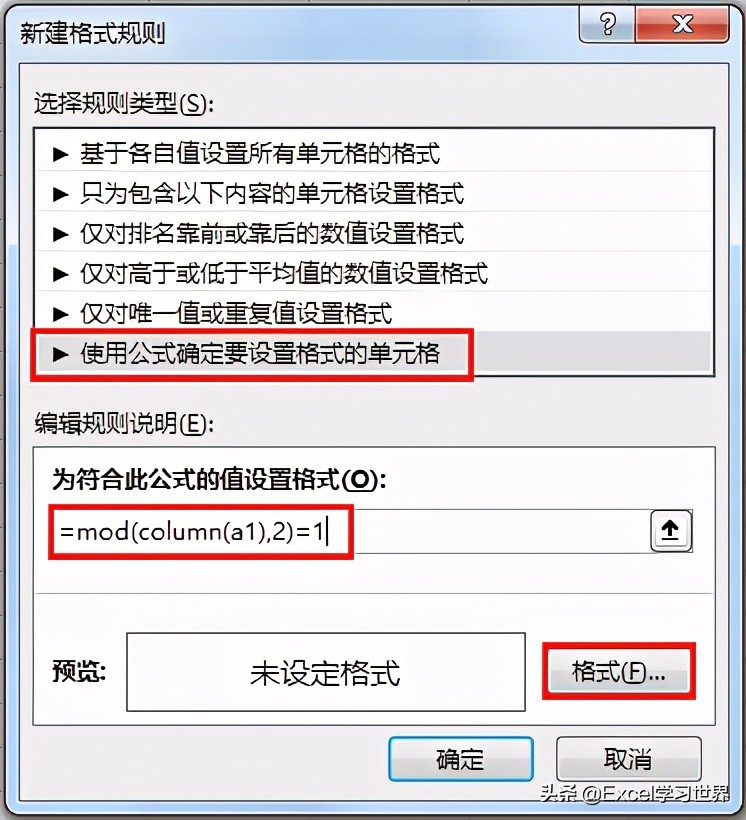The image size is (746, 820).
Task: Click the triangle icon beside 仅对唯一值或重复值设置格式
Action: pos(61,314)
